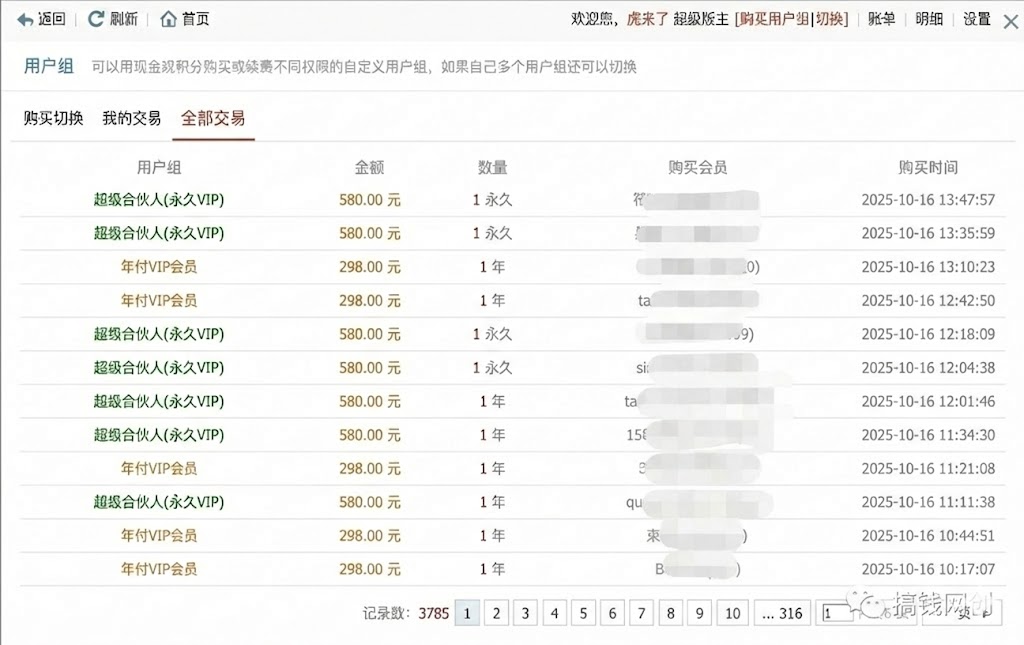Go to page 2 of records
1024x645 pixels.
[x=496, y=613]
